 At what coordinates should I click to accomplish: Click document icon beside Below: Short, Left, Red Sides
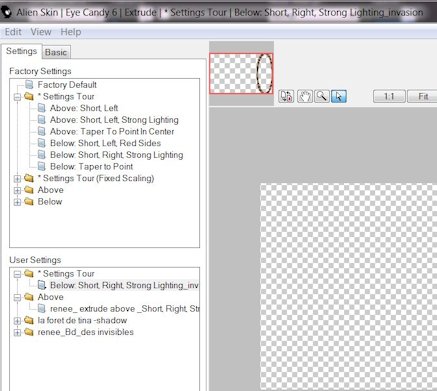coord(42,143)
